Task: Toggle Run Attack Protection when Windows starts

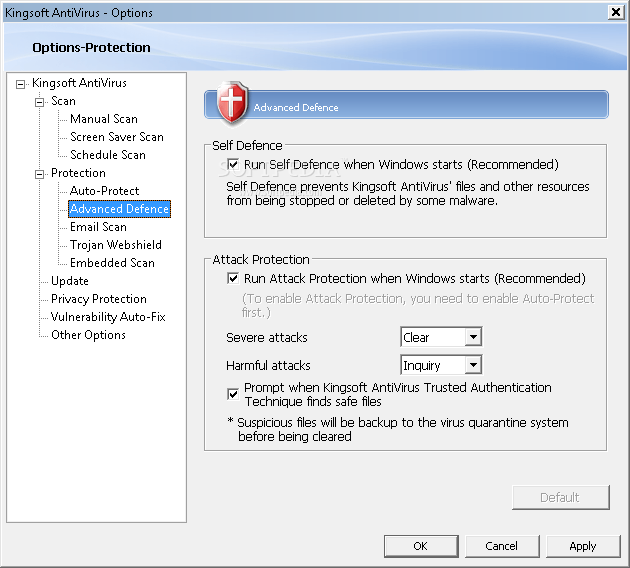Action: (x=233, y=278)
